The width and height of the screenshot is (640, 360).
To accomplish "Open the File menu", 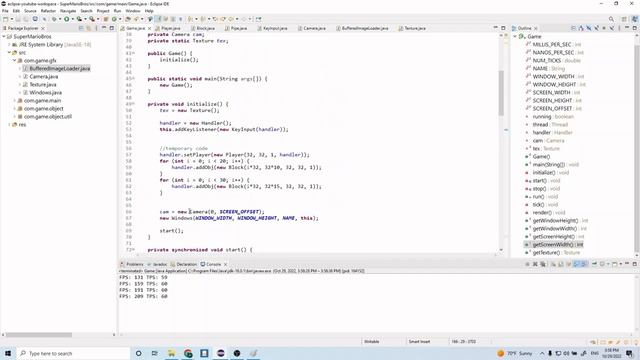I will pos(5,11).
